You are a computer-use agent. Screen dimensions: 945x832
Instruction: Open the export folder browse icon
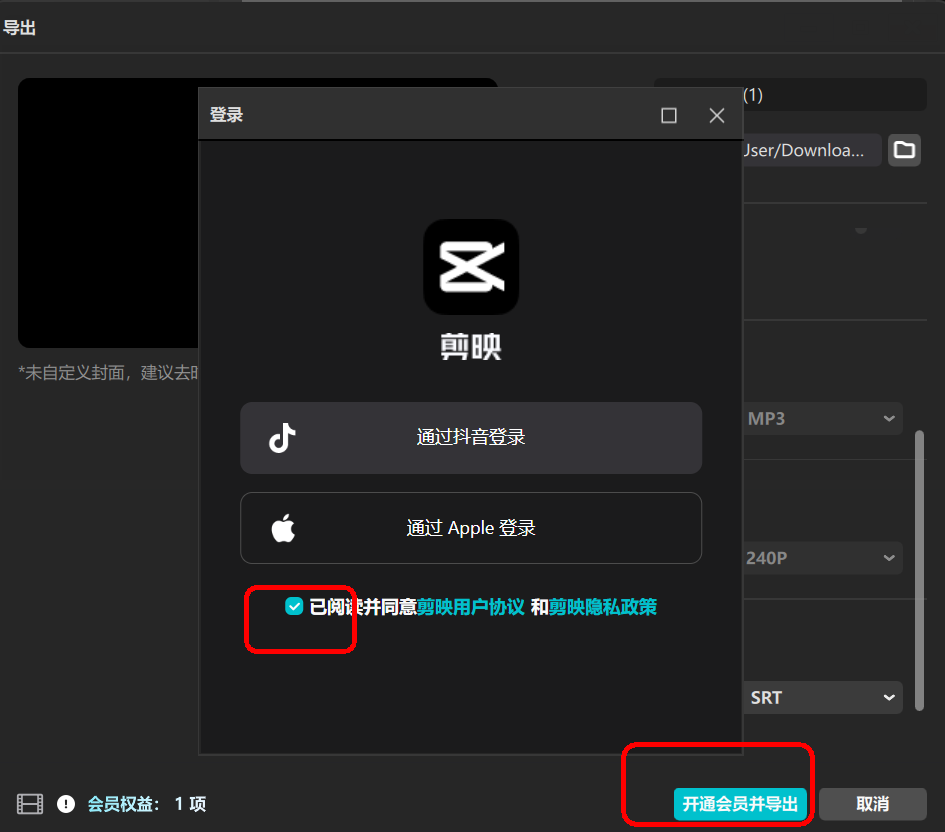pos(903,150)
